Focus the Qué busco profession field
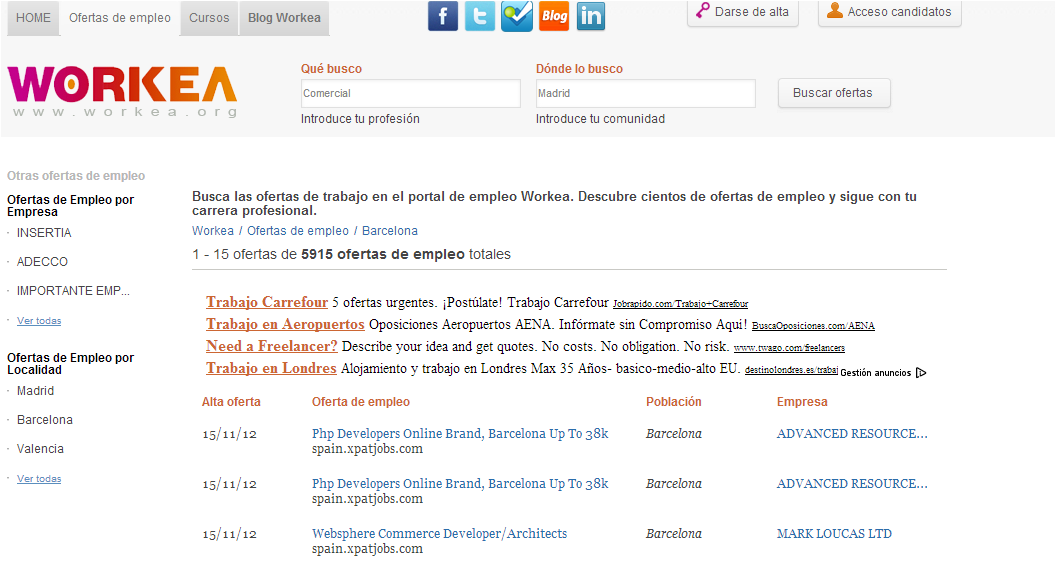 pos(411,94)
